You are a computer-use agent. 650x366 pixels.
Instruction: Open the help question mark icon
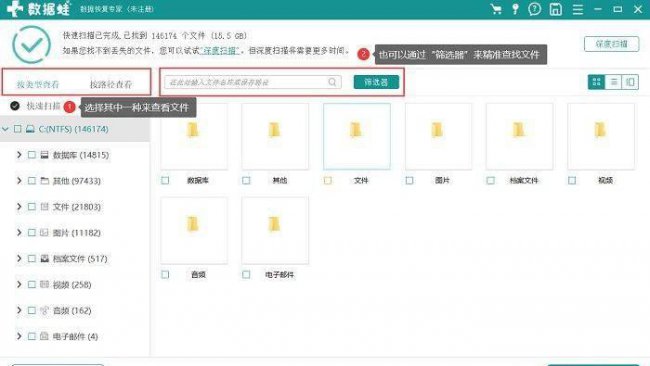click(x=535, y=9)
